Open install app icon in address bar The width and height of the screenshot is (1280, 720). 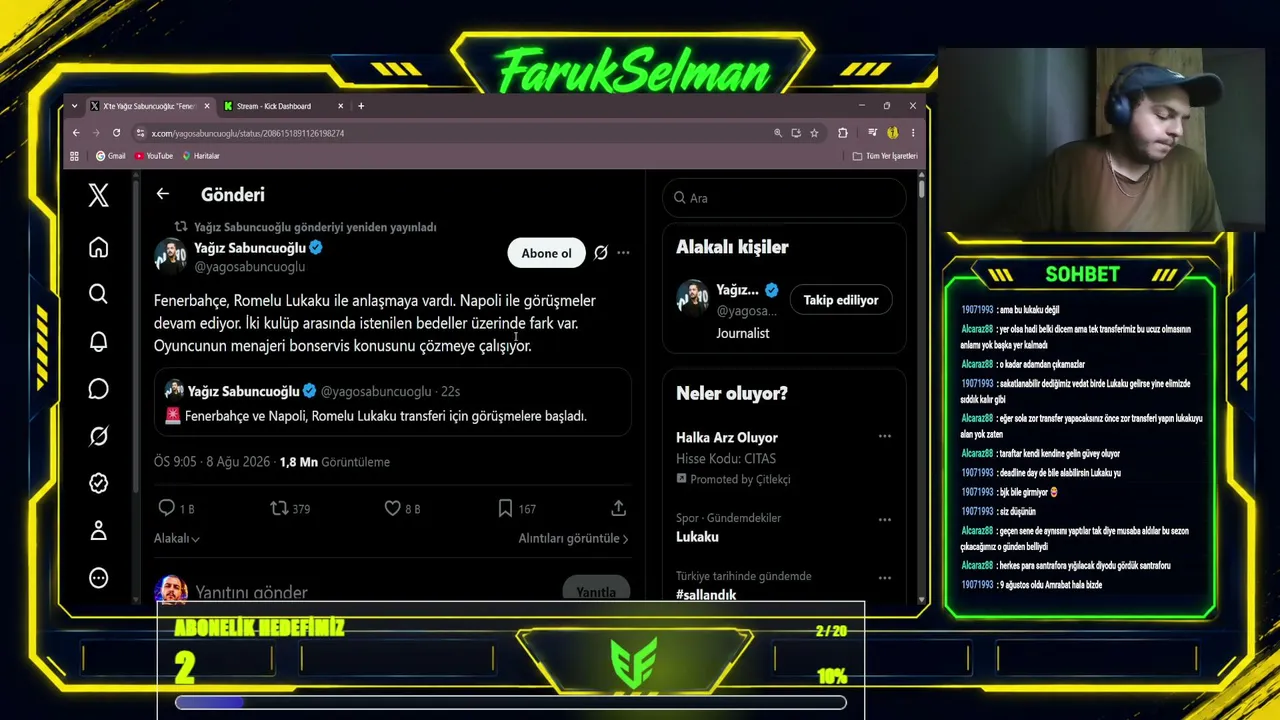click(x=796, y=133)
